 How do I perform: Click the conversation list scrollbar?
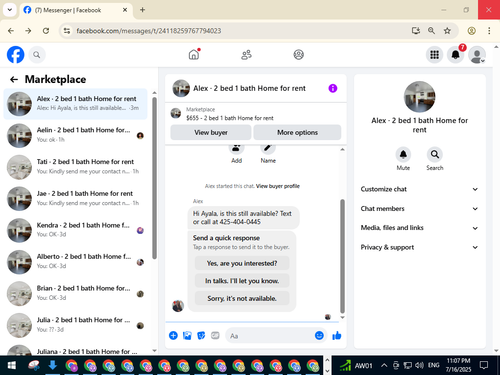(154, 178)
